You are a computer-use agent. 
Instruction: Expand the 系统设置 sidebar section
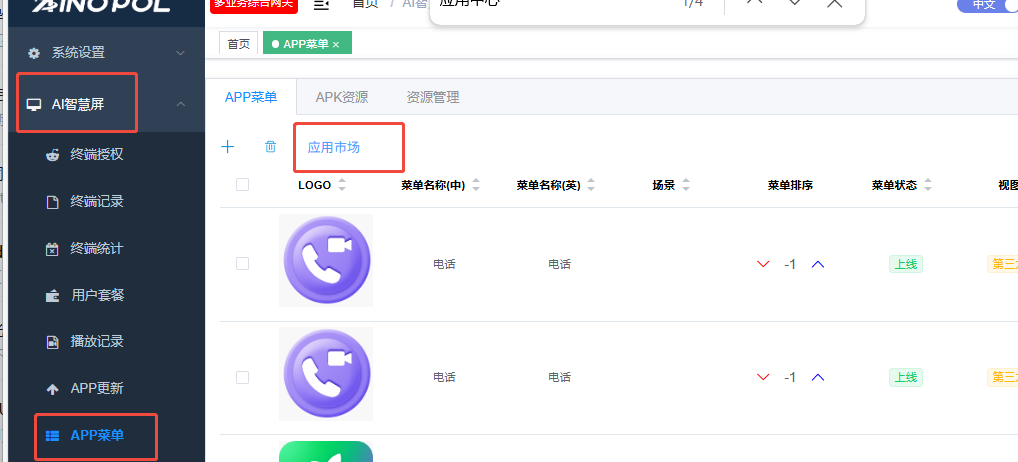coord(105,52)
